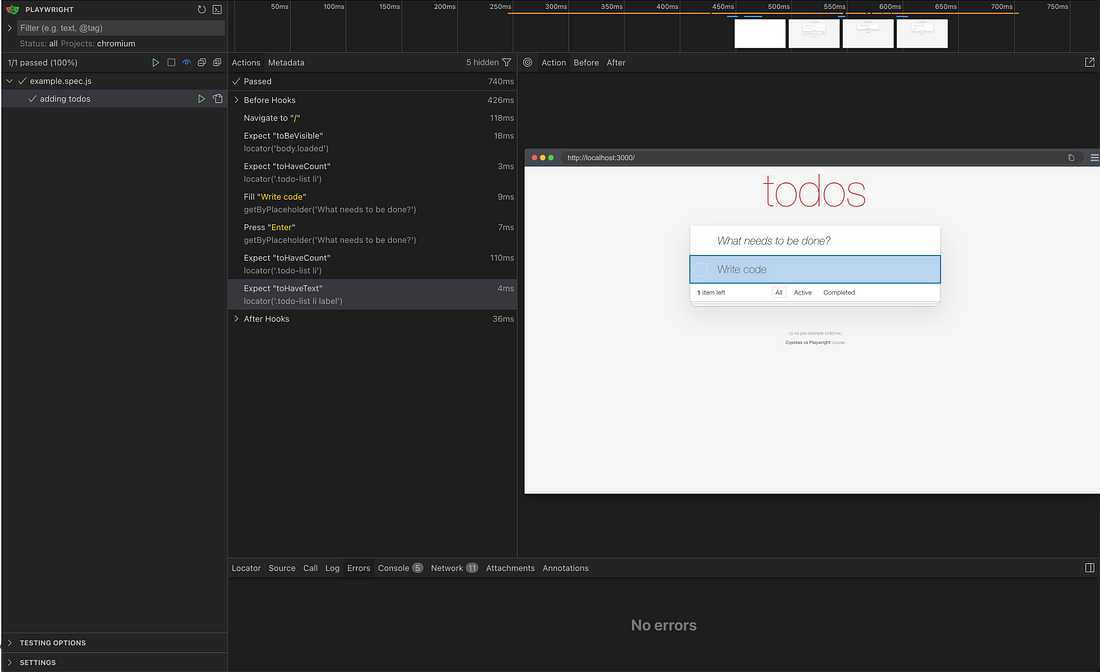Open the hidden actions filter funnel
The image size is (1100, 672).
507,62
